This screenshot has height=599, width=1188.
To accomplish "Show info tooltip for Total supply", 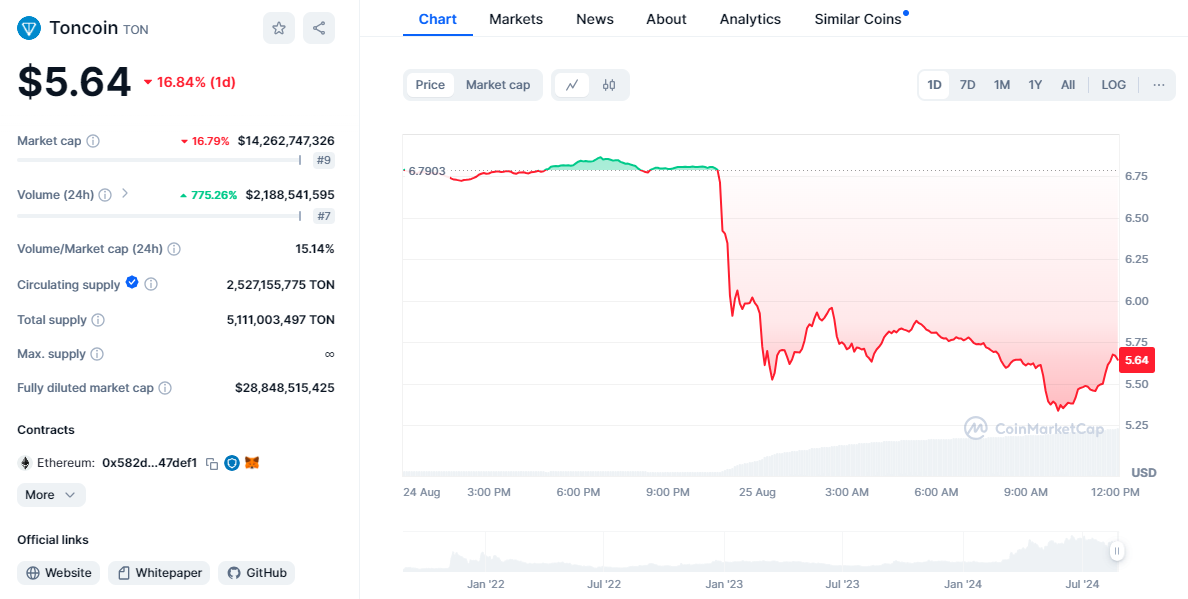I will pyautogui.click(x=98, y=320).
